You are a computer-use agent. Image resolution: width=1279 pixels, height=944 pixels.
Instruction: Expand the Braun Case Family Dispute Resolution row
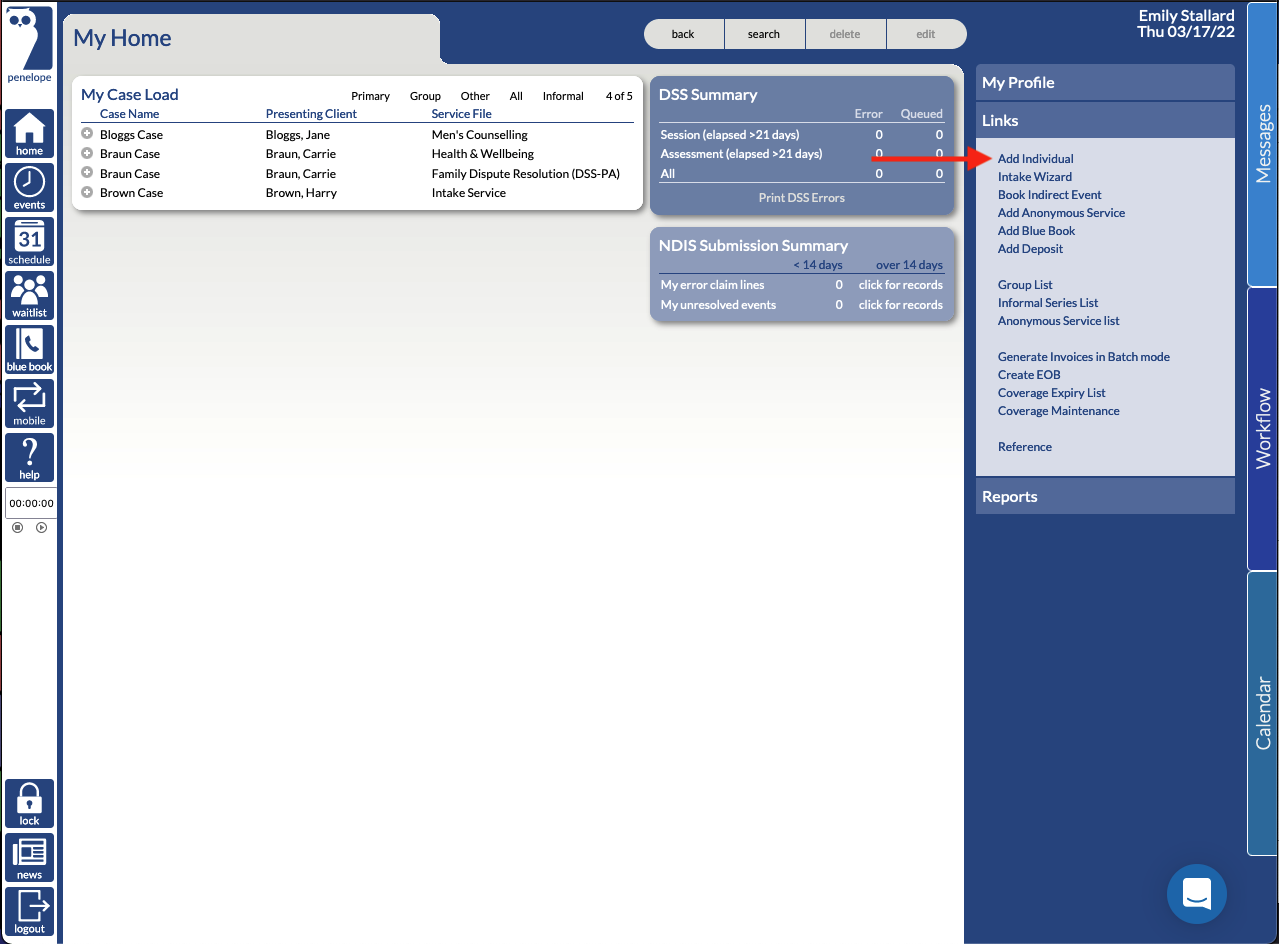(87, 173)
